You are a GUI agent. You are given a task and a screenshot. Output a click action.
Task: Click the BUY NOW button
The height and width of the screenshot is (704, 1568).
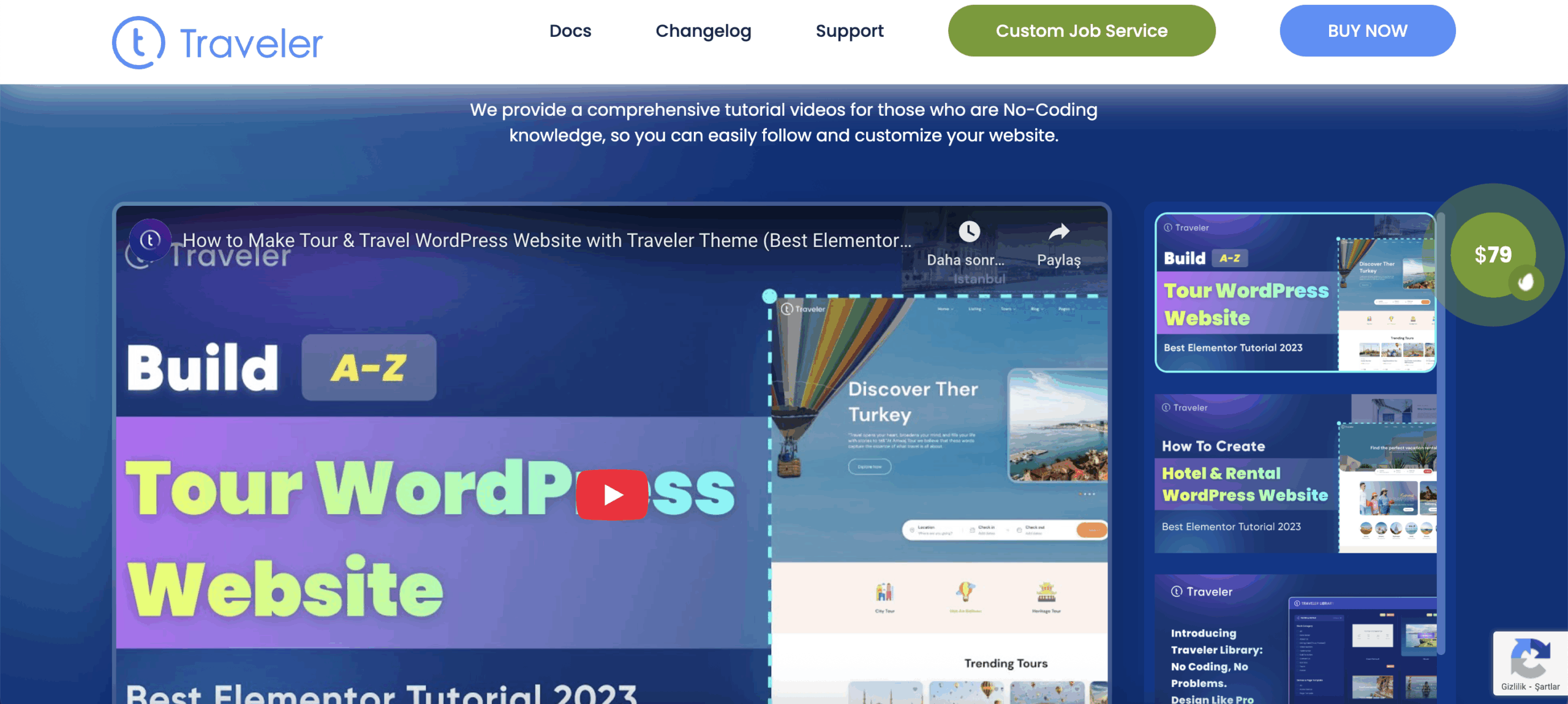pos(1367,31)
